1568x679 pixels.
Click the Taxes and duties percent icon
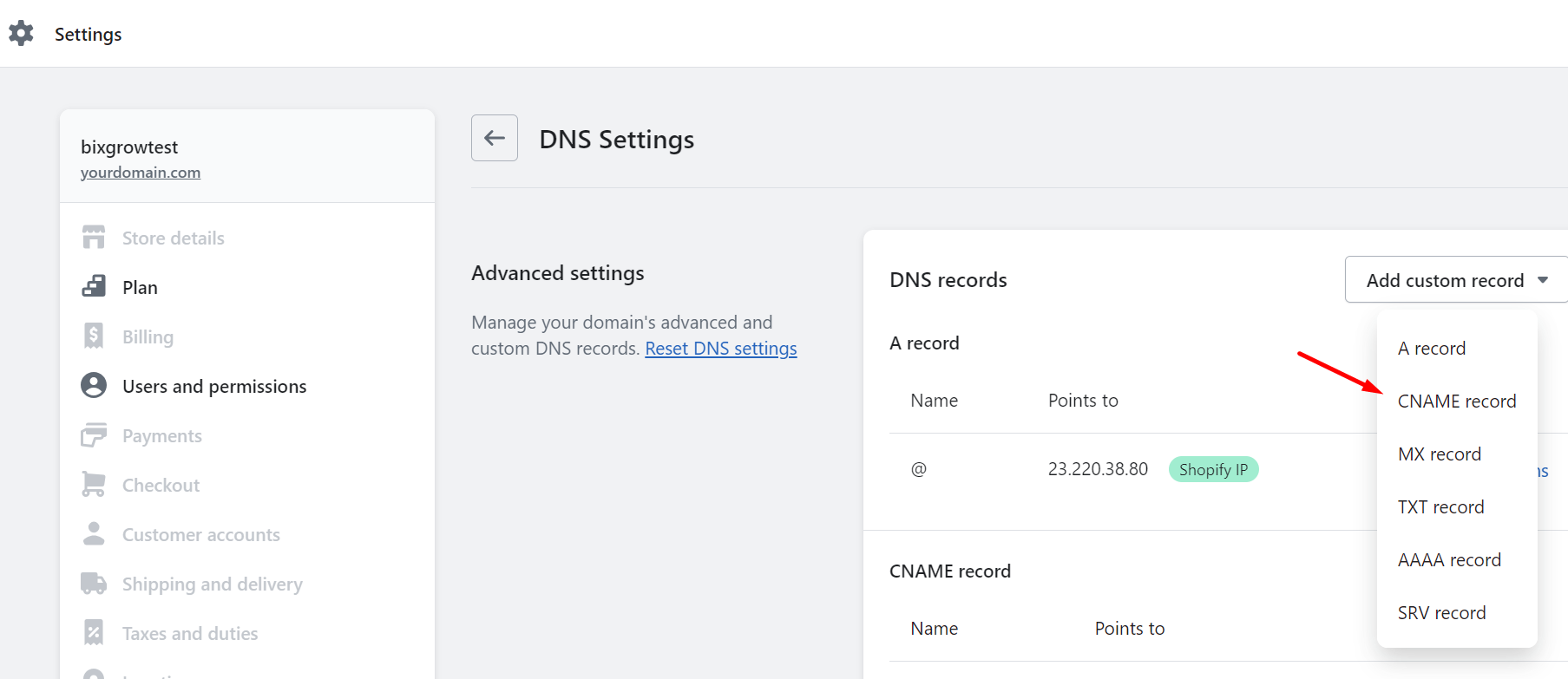coord(94,633)
